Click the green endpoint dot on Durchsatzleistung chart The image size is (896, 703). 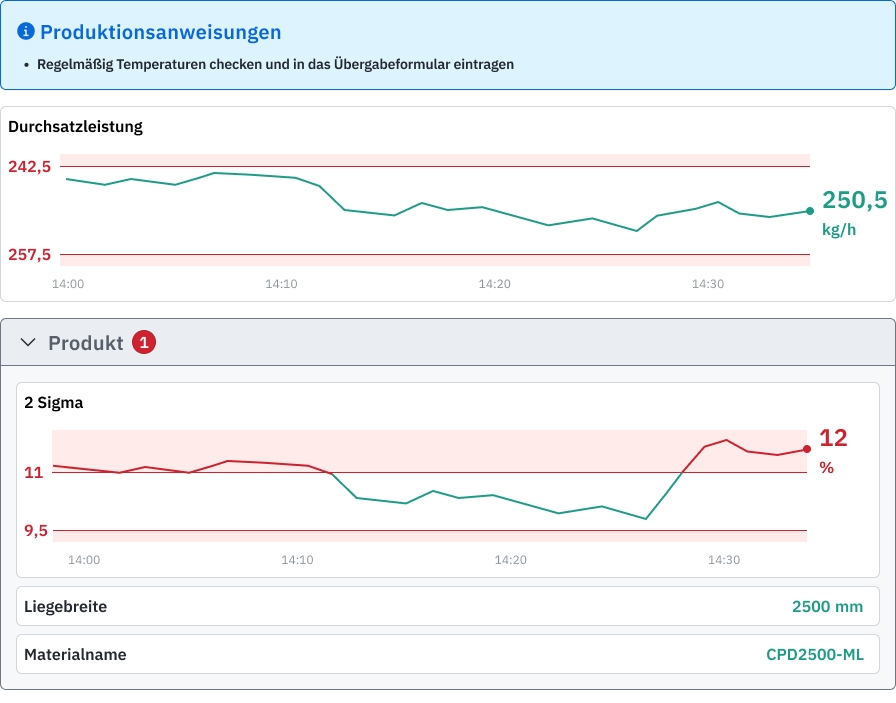[809, 211]
